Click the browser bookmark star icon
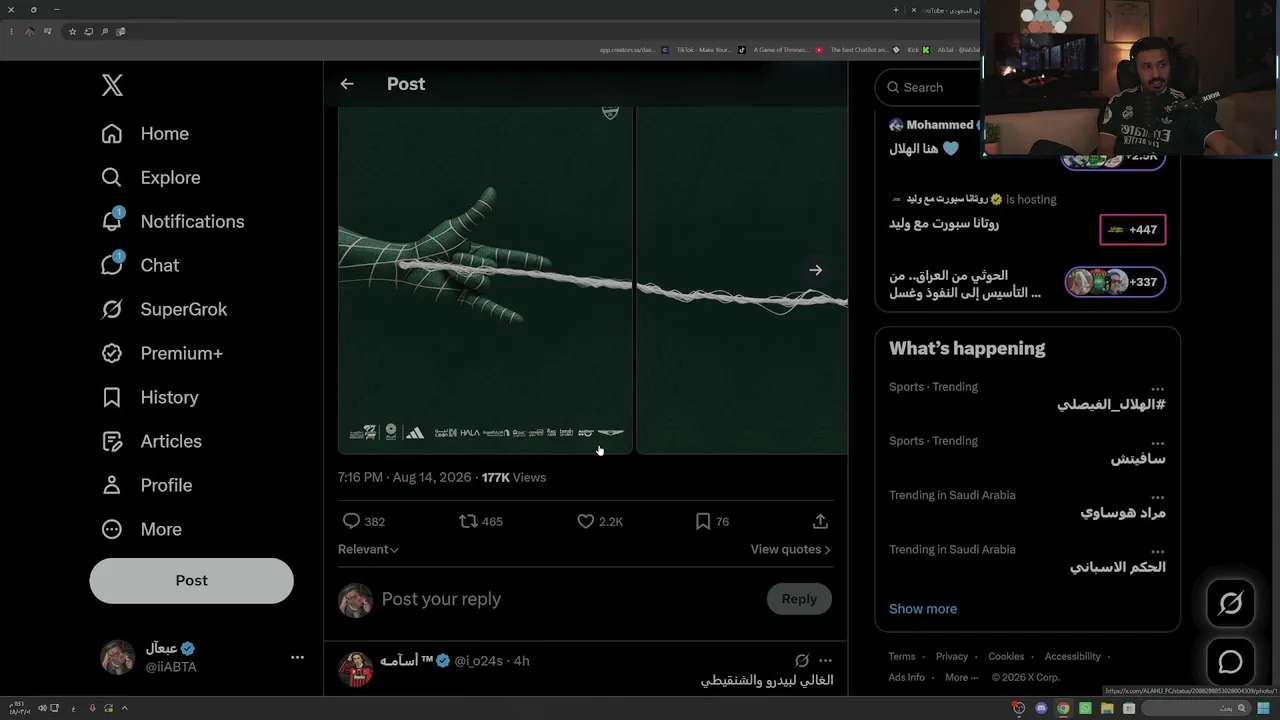The image size is (1280, 720). 72,32
